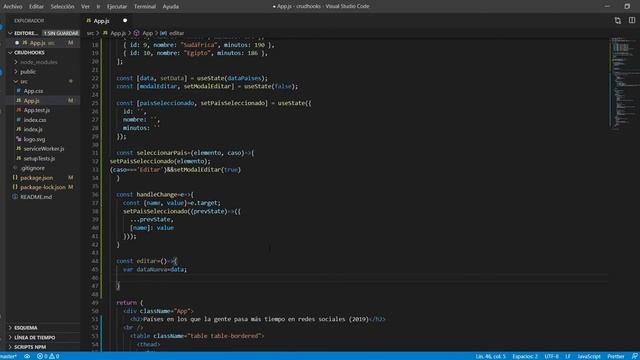Click the src breadcrumb segment
This screenshot has width=640, height=360.
[x=90, y=33]
